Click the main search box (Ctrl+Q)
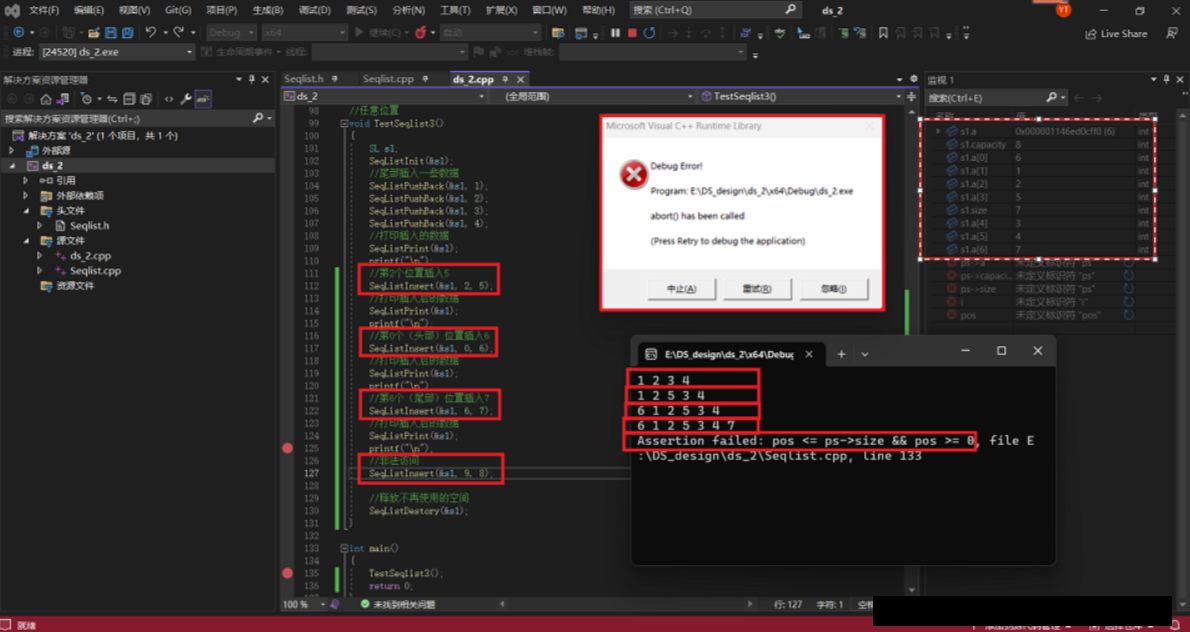The height and width of the screenshot is (632, 1190). tap(715, 10)
